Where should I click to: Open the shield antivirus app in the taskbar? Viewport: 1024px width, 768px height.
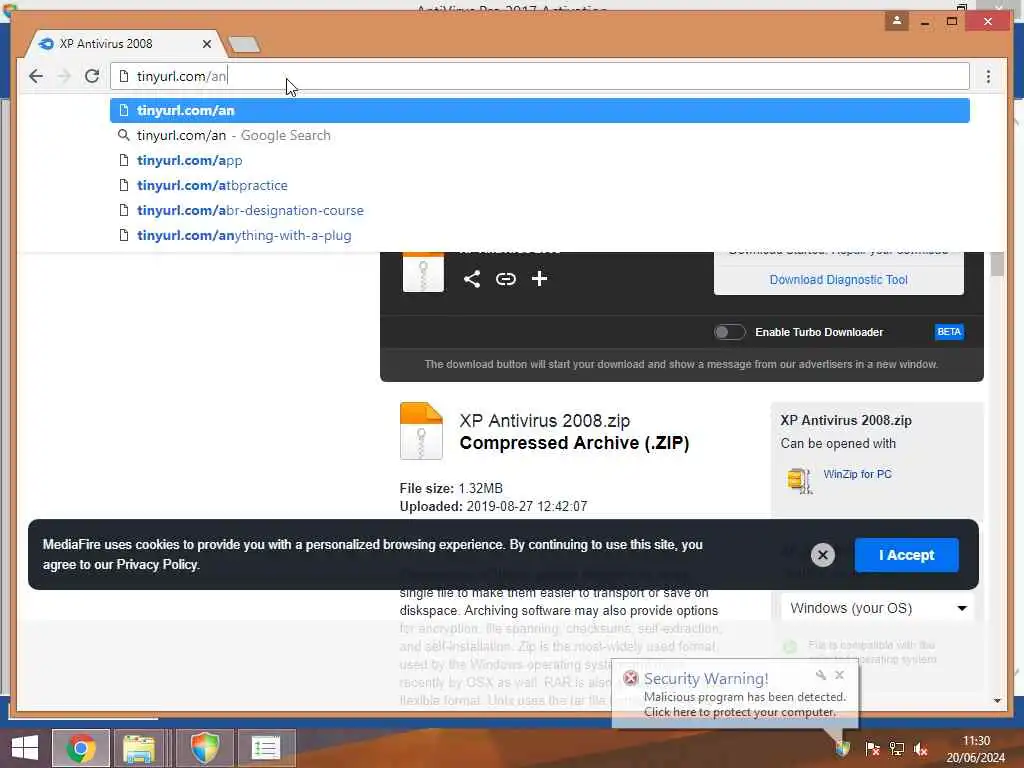coord(204,748)
